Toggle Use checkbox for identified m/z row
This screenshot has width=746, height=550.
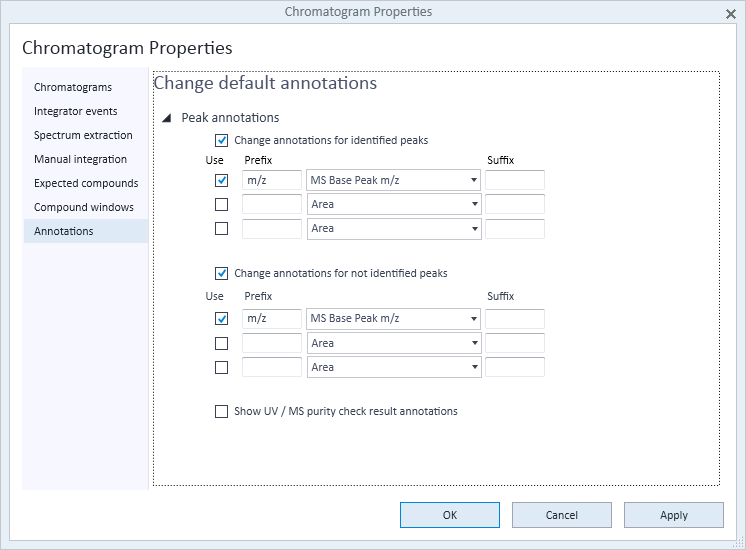[x=221, y=180]
